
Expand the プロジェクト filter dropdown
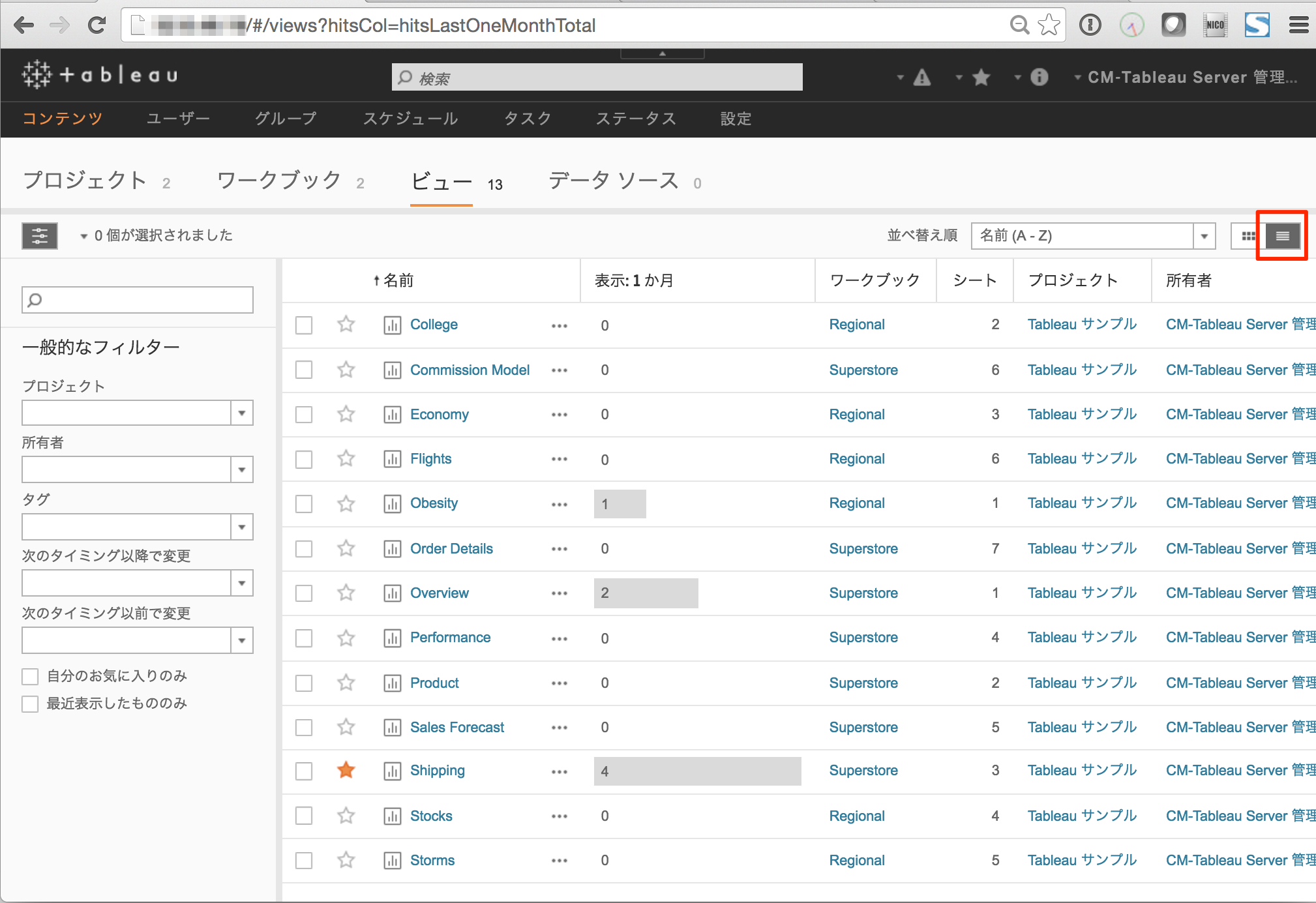tap(243, 413)
